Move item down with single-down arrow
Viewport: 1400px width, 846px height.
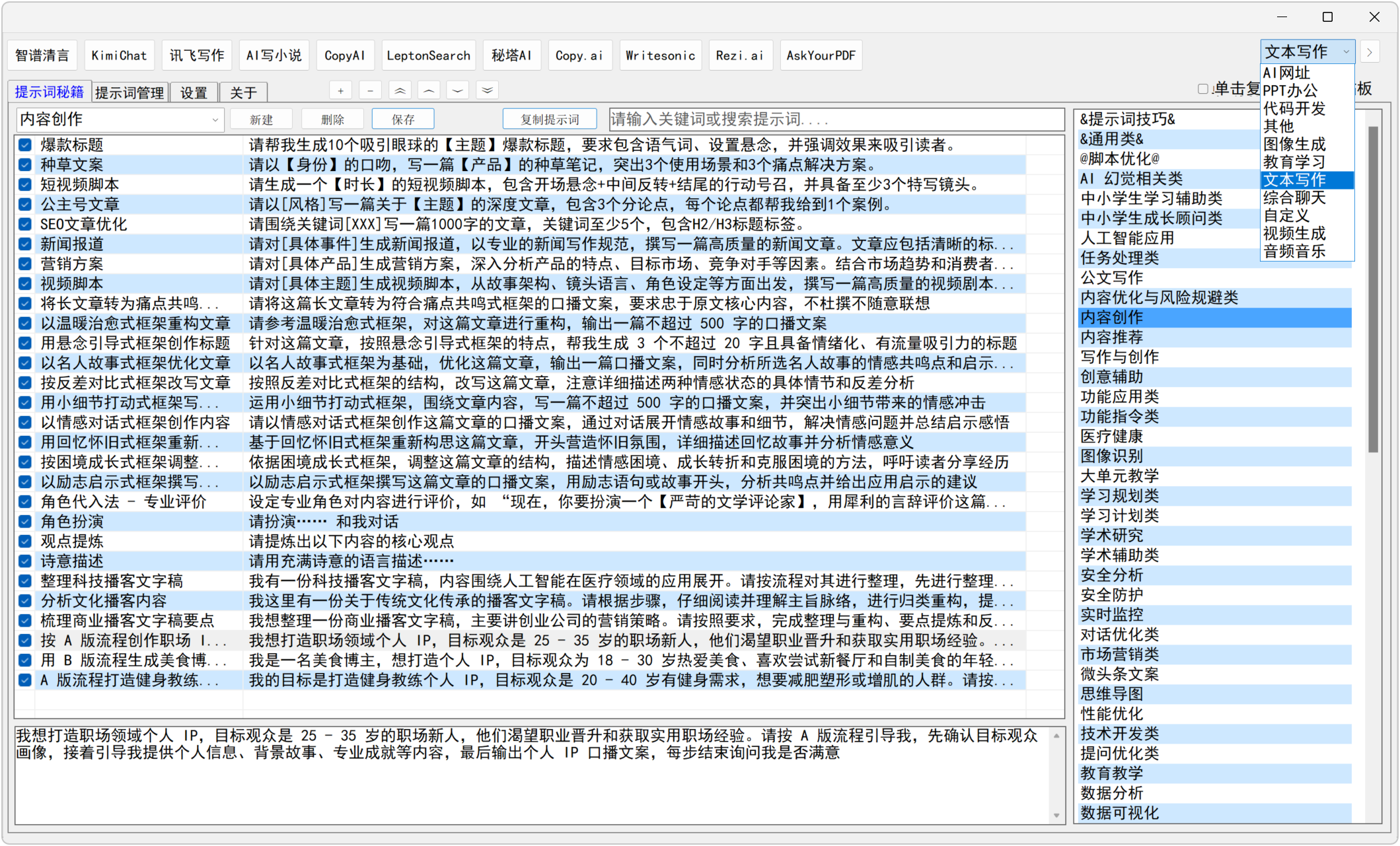(x=458, y=91)
